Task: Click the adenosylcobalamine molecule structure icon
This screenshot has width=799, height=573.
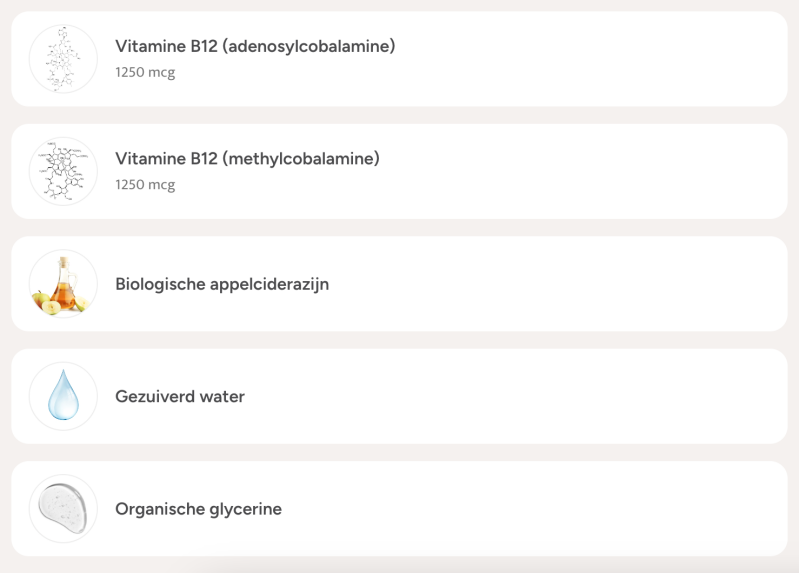Action: click(63, 59)
